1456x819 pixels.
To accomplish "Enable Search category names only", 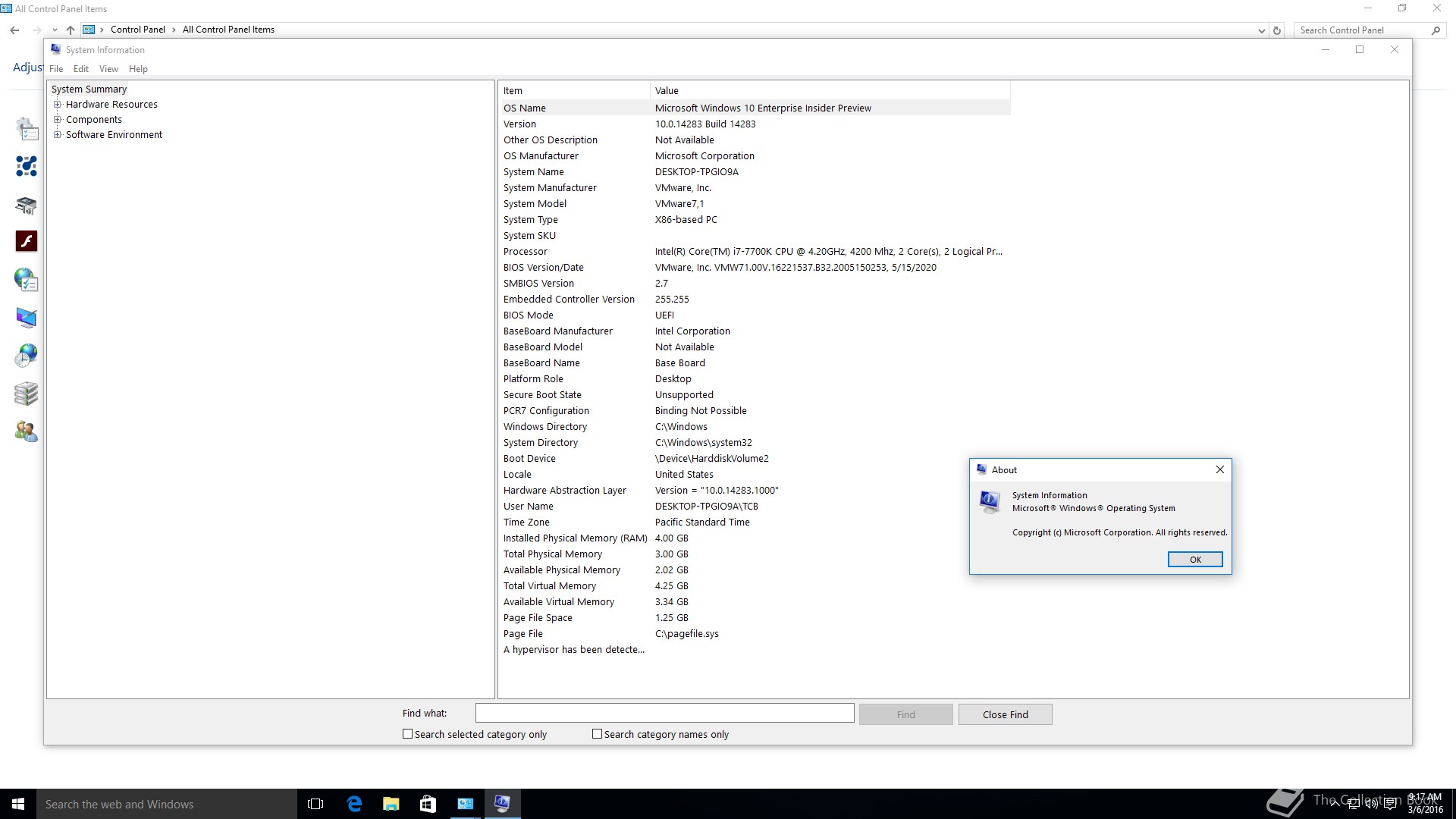I will (598, 734).
